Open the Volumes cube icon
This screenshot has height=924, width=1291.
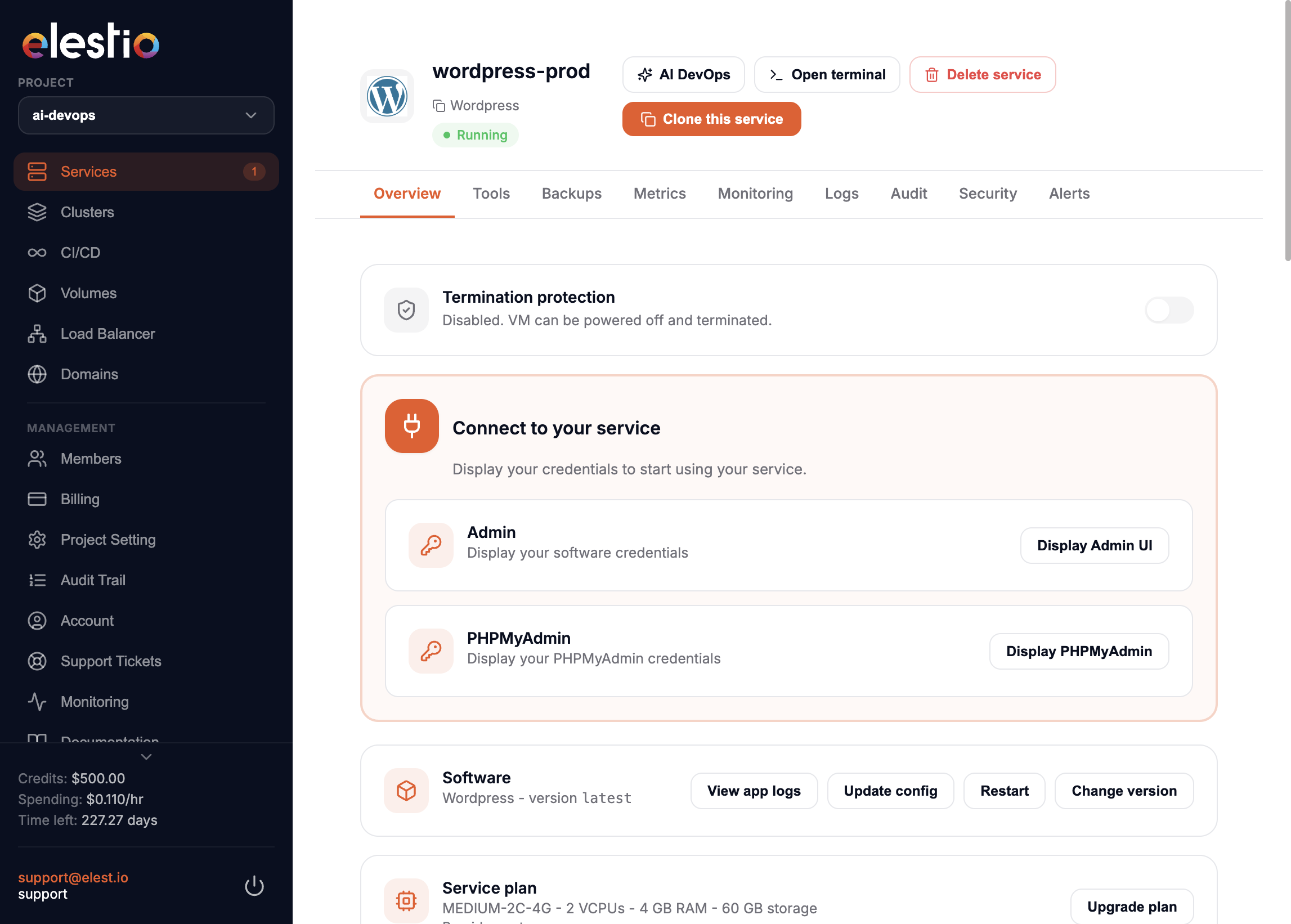(x=37, y=293)
